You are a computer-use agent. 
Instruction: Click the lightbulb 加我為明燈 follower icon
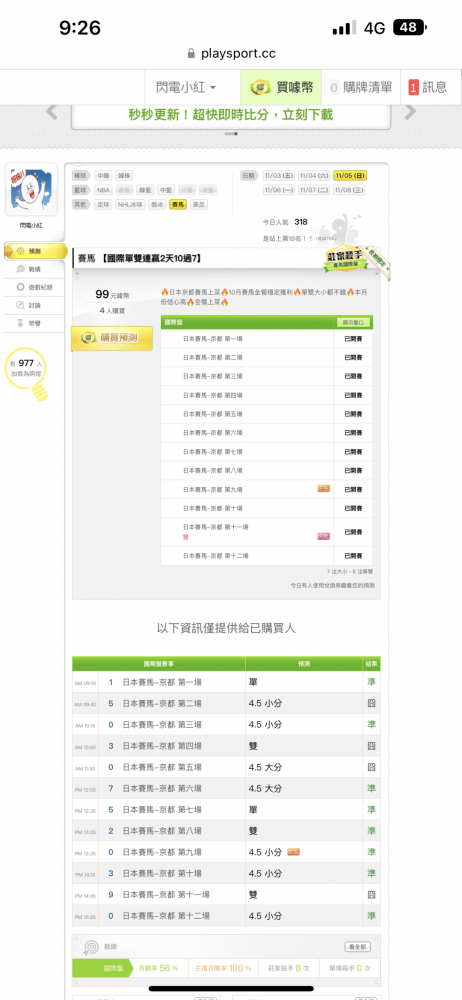point(26,374)
